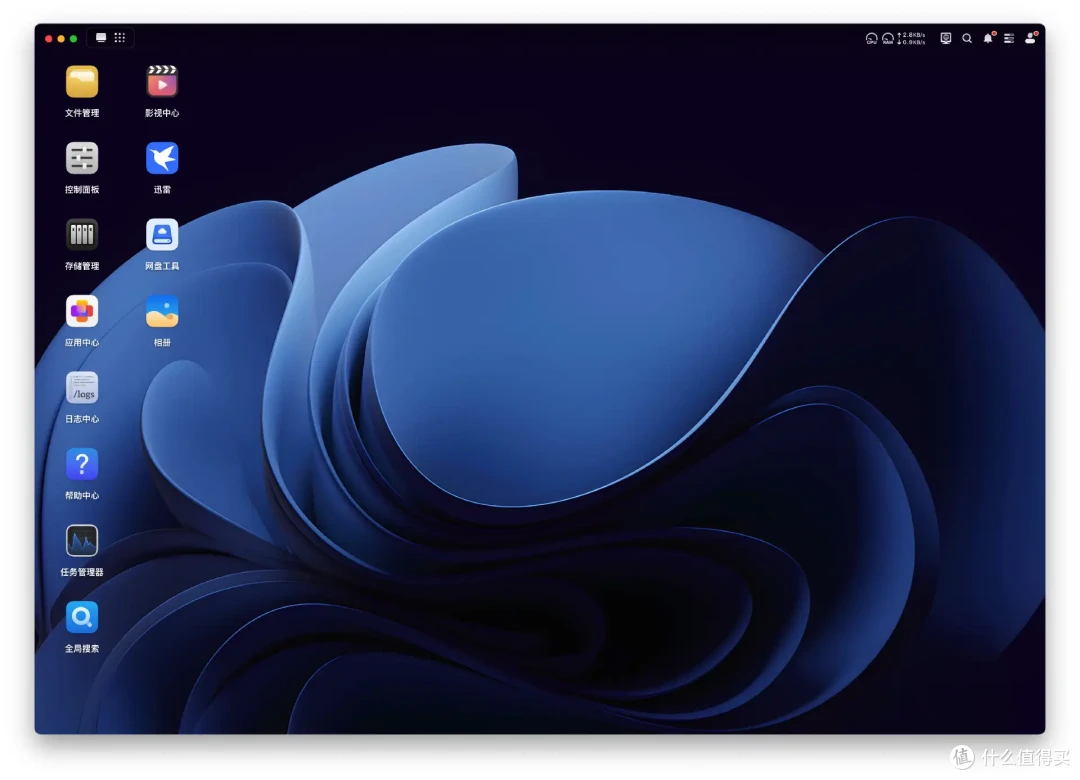Viewport: 1080px width, 780px height.
Task: Open the 相册 photo album app
Action: (162, 312)
